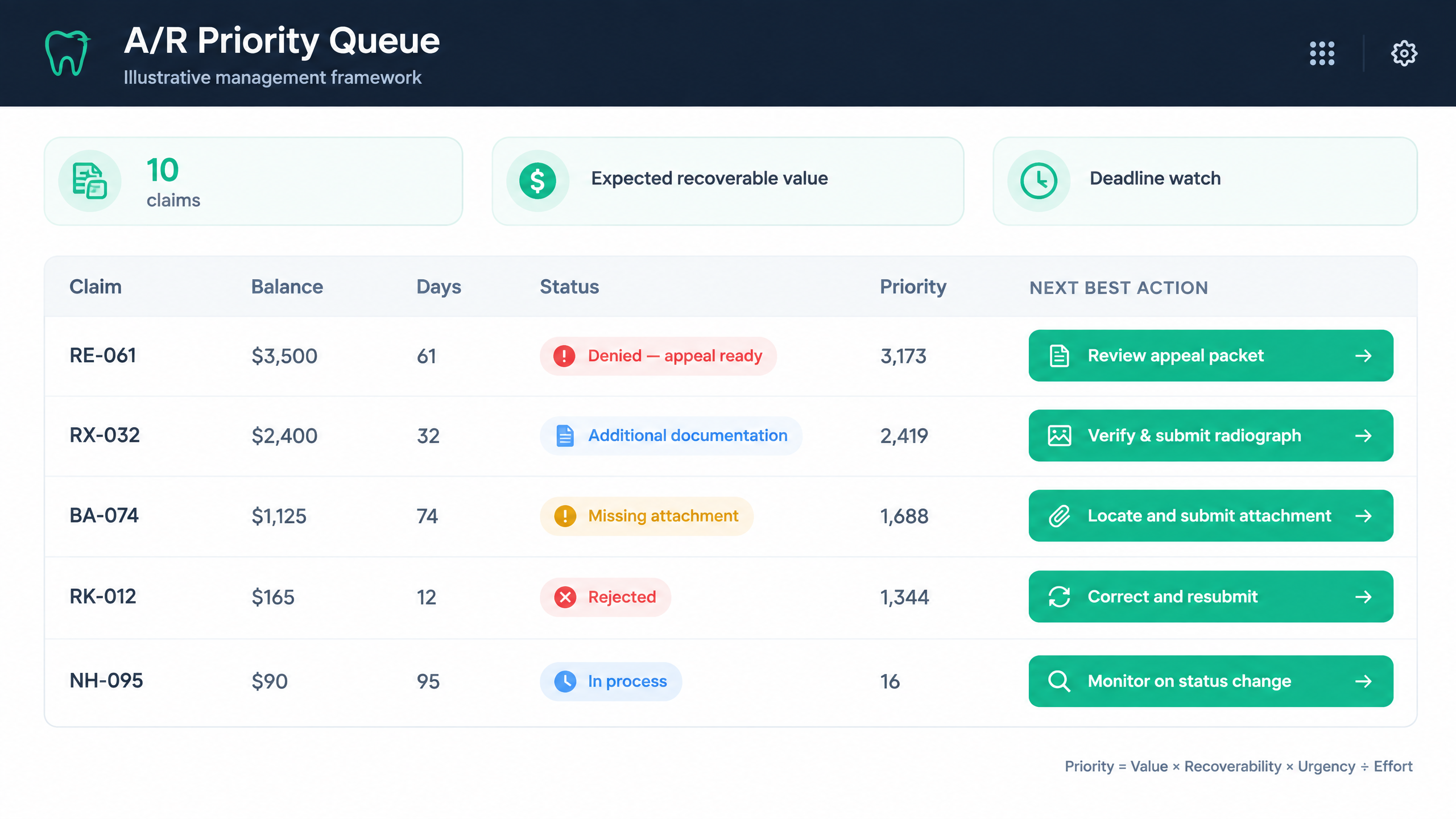Screen dimensions: 1456x819
Task: Click the blue clock icon for In process
Action: 565,681
